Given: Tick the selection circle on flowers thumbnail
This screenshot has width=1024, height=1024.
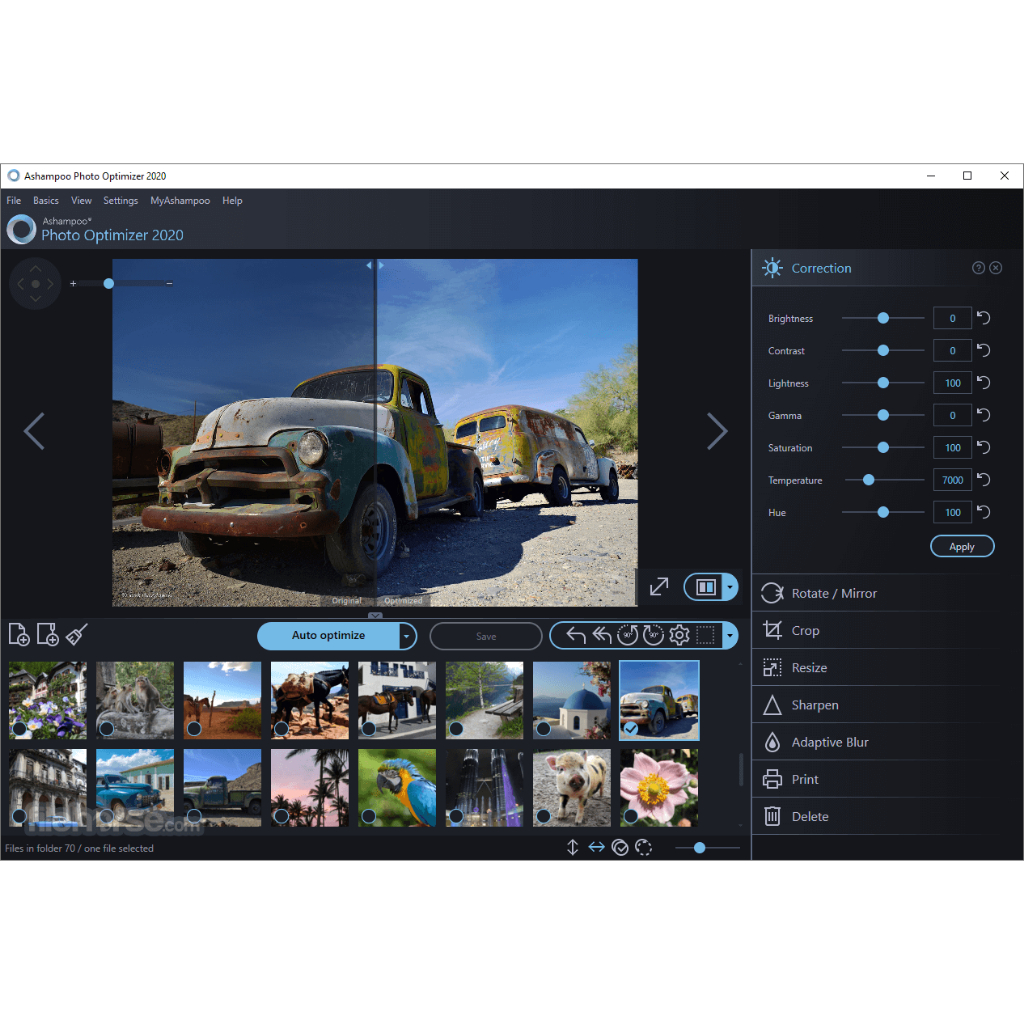Looking at the screenshot, I should pyautogui.click(x=20, y=728).
